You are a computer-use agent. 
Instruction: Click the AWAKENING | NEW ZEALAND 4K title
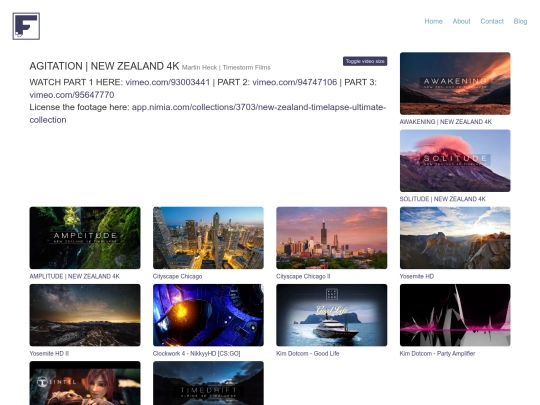446,122
